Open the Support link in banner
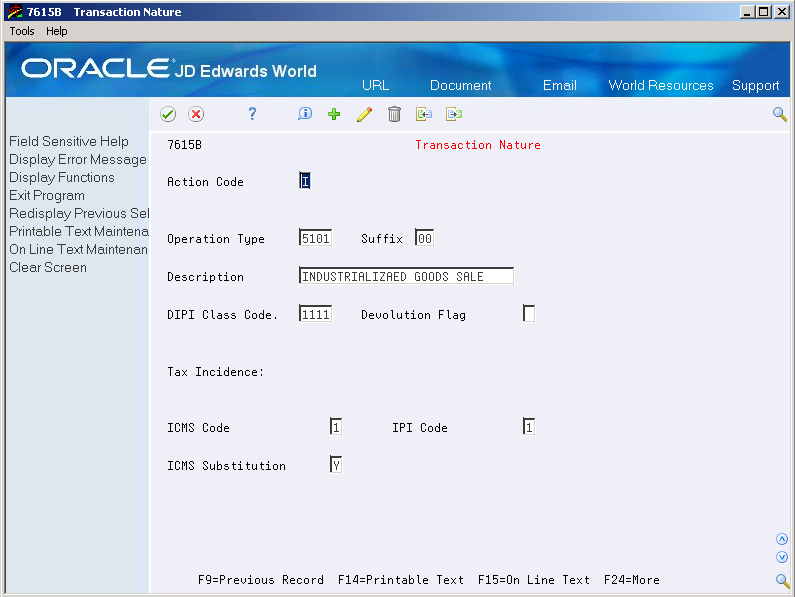The height and width of the screenshot is (597, 795). [755, 86]
